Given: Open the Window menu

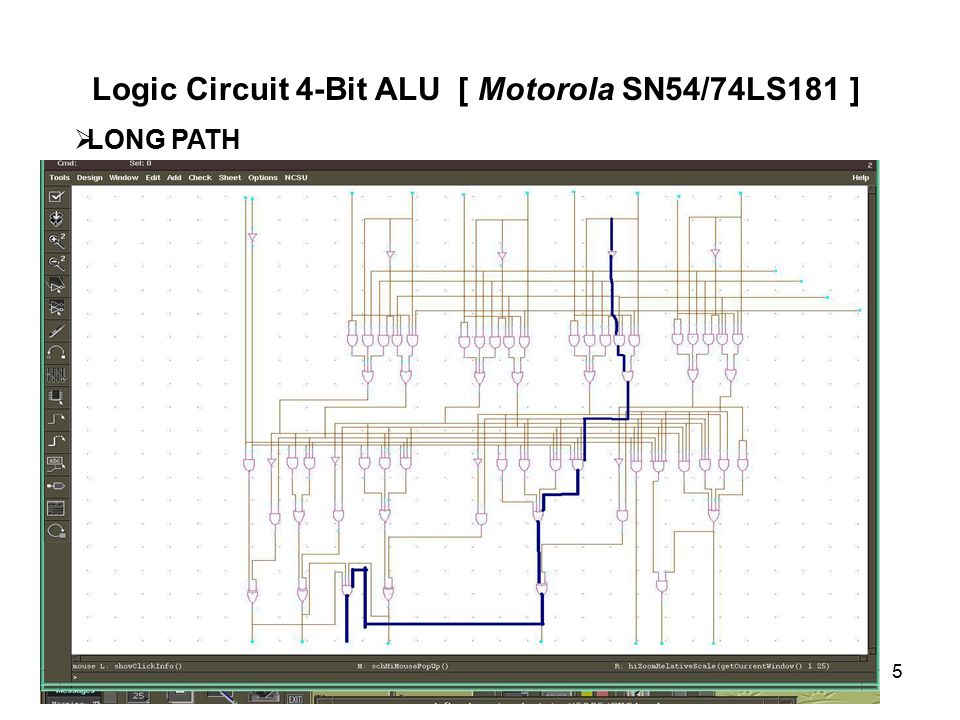Looking at the screenshot, I should tap(124, 178).
